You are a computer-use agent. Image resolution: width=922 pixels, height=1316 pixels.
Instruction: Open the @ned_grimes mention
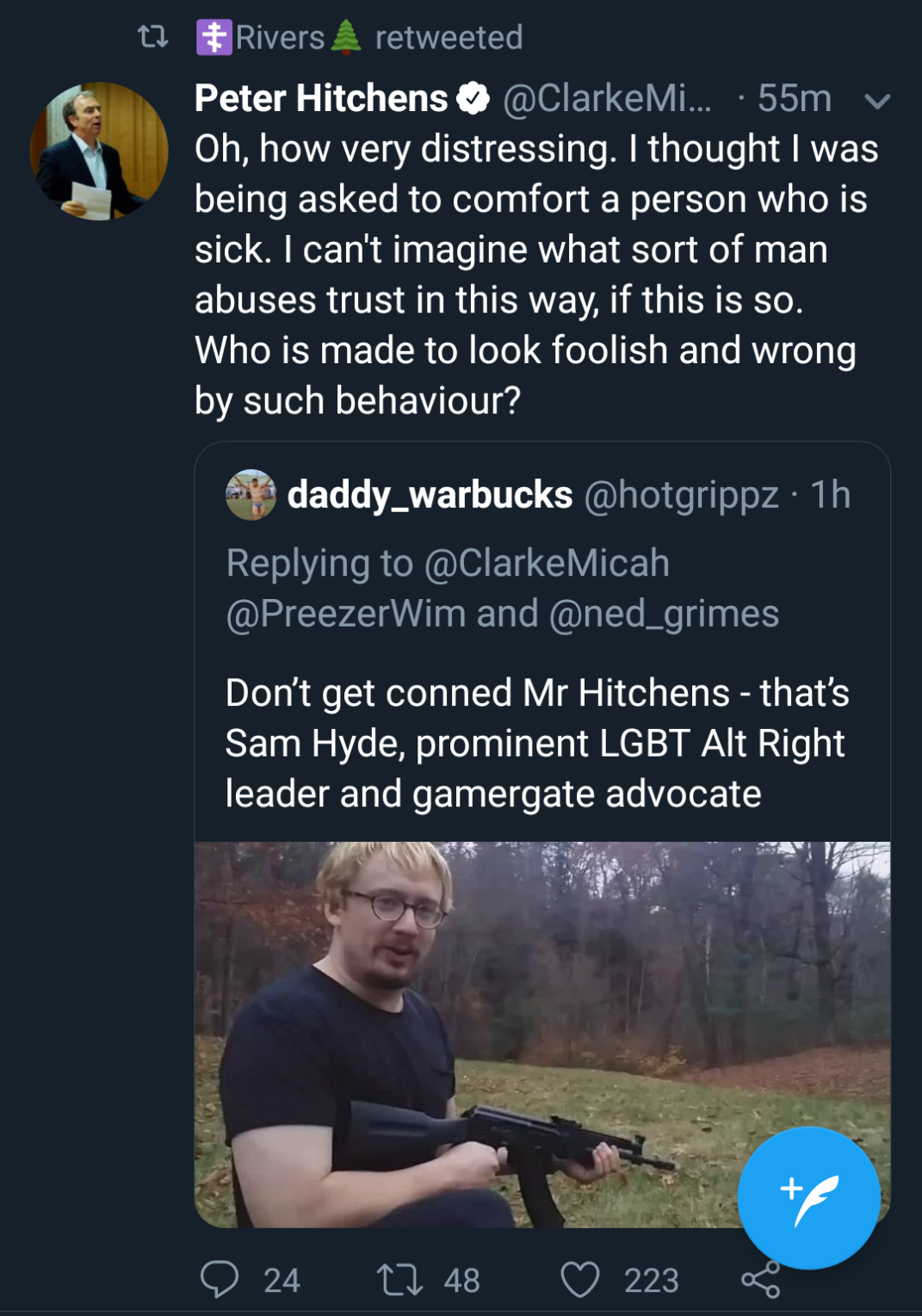click(x=664, y=614)
